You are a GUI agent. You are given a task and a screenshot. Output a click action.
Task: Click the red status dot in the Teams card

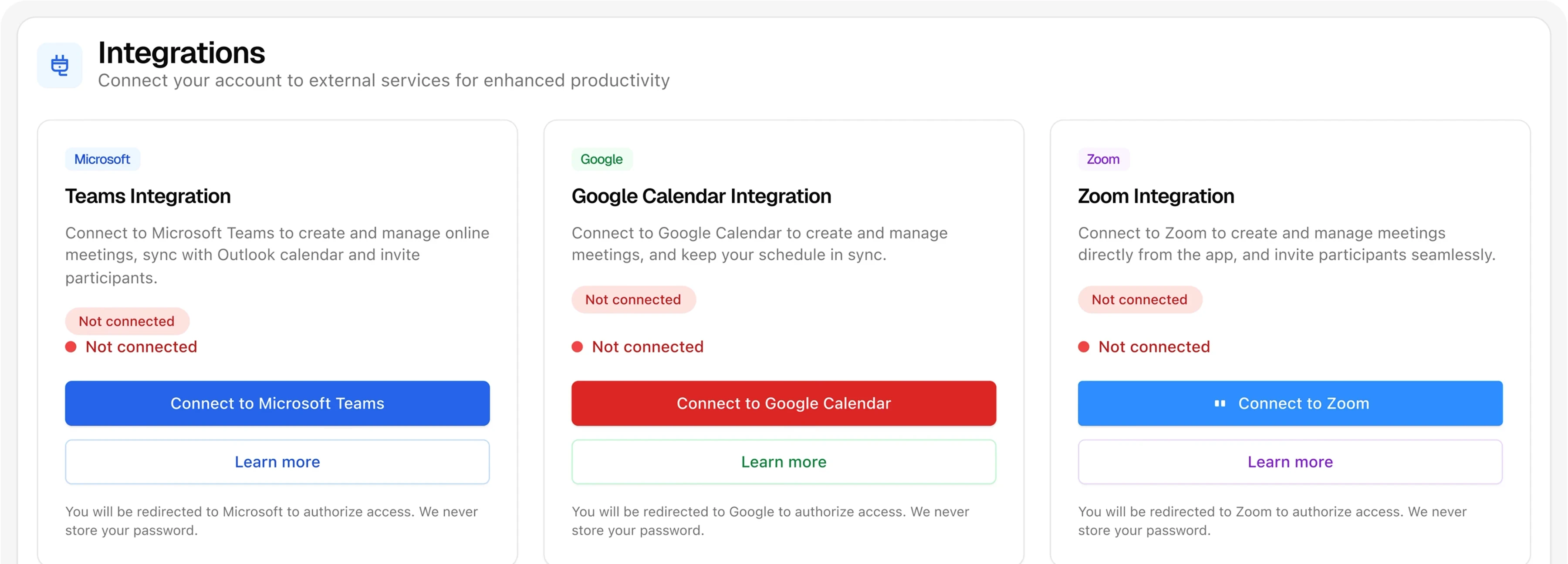click(x=71, y=347)
